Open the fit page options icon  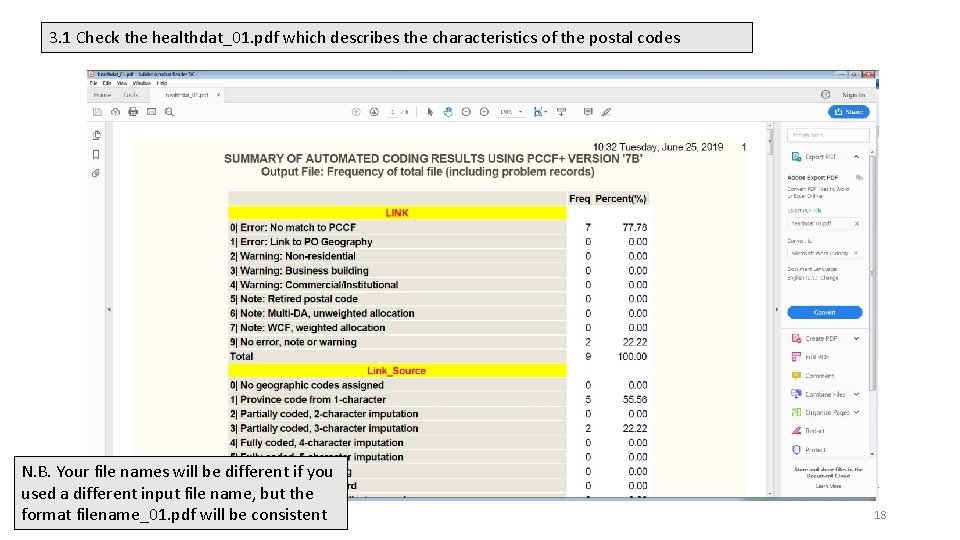coord(539,112)
